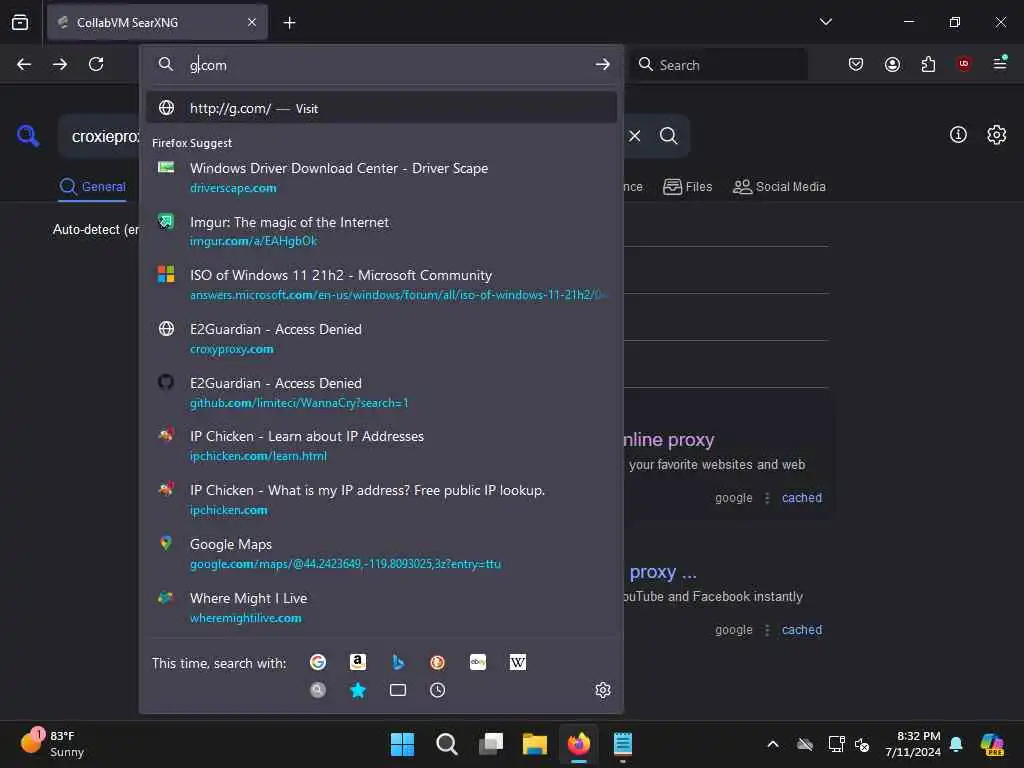Viewport: 1024px width, 768px height.
Task: Select the http://g.com/ Visit suggestion
Action: pos(381,108)
